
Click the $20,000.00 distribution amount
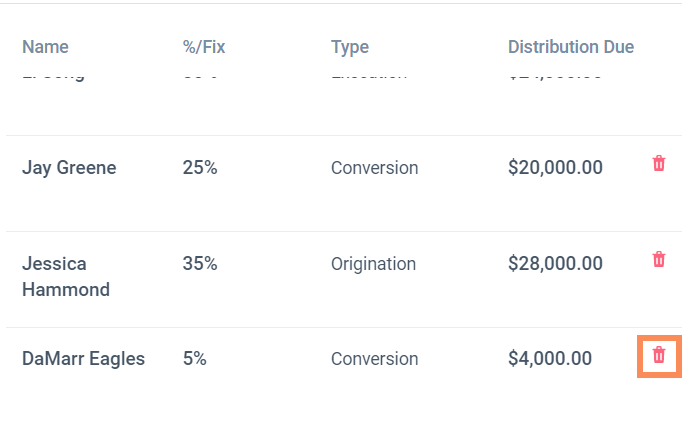tap(555, 168)
